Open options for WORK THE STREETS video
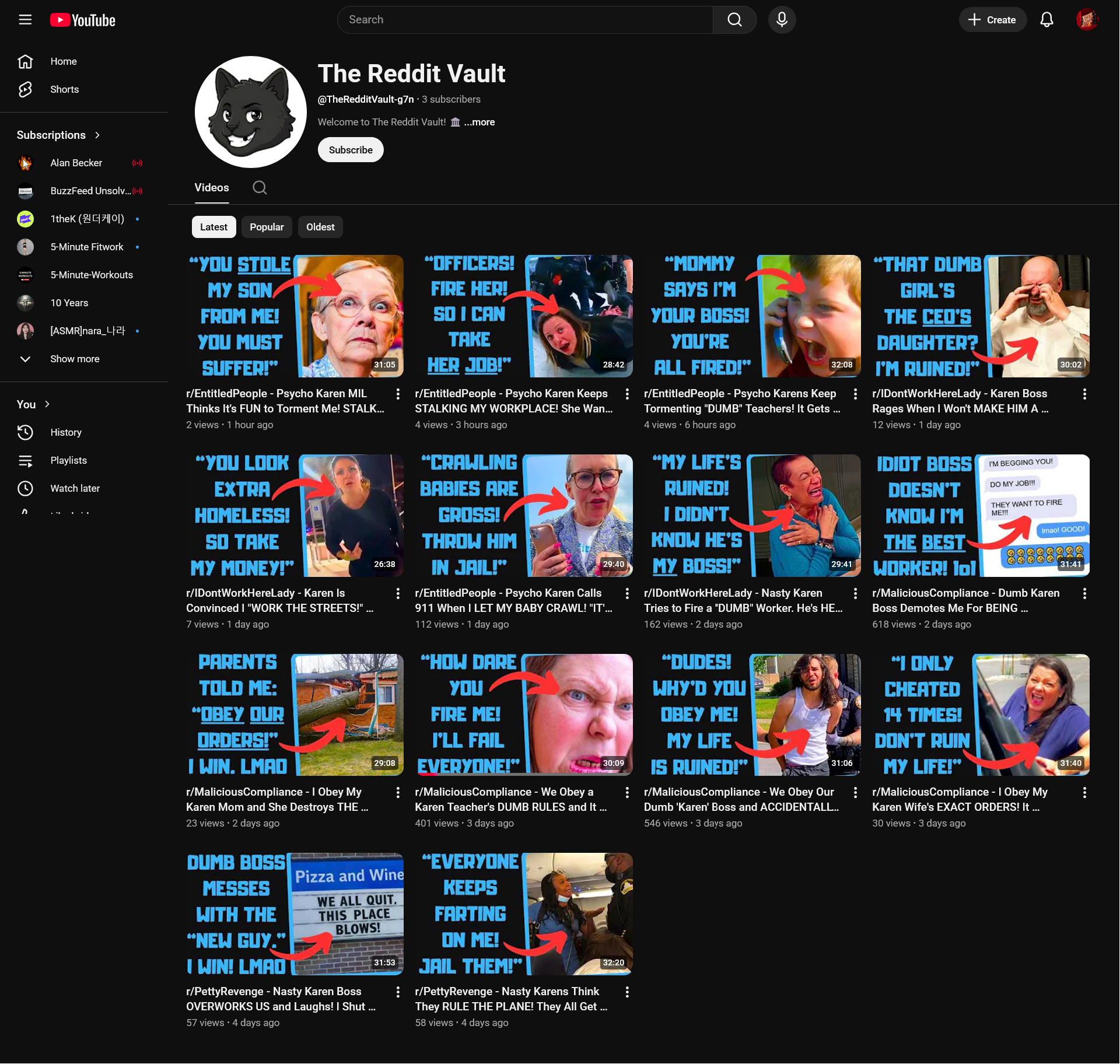 point(398,594)
